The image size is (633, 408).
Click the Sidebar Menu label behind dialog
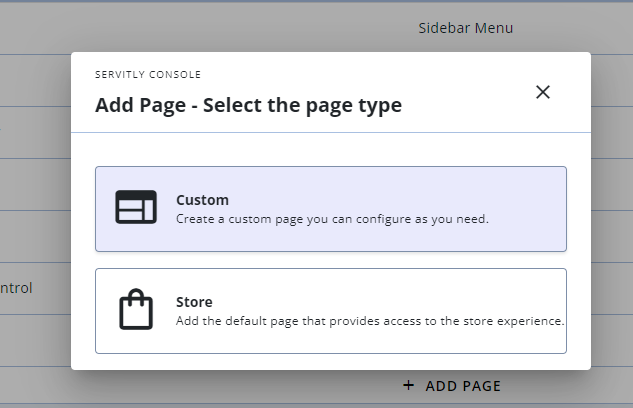465,28
